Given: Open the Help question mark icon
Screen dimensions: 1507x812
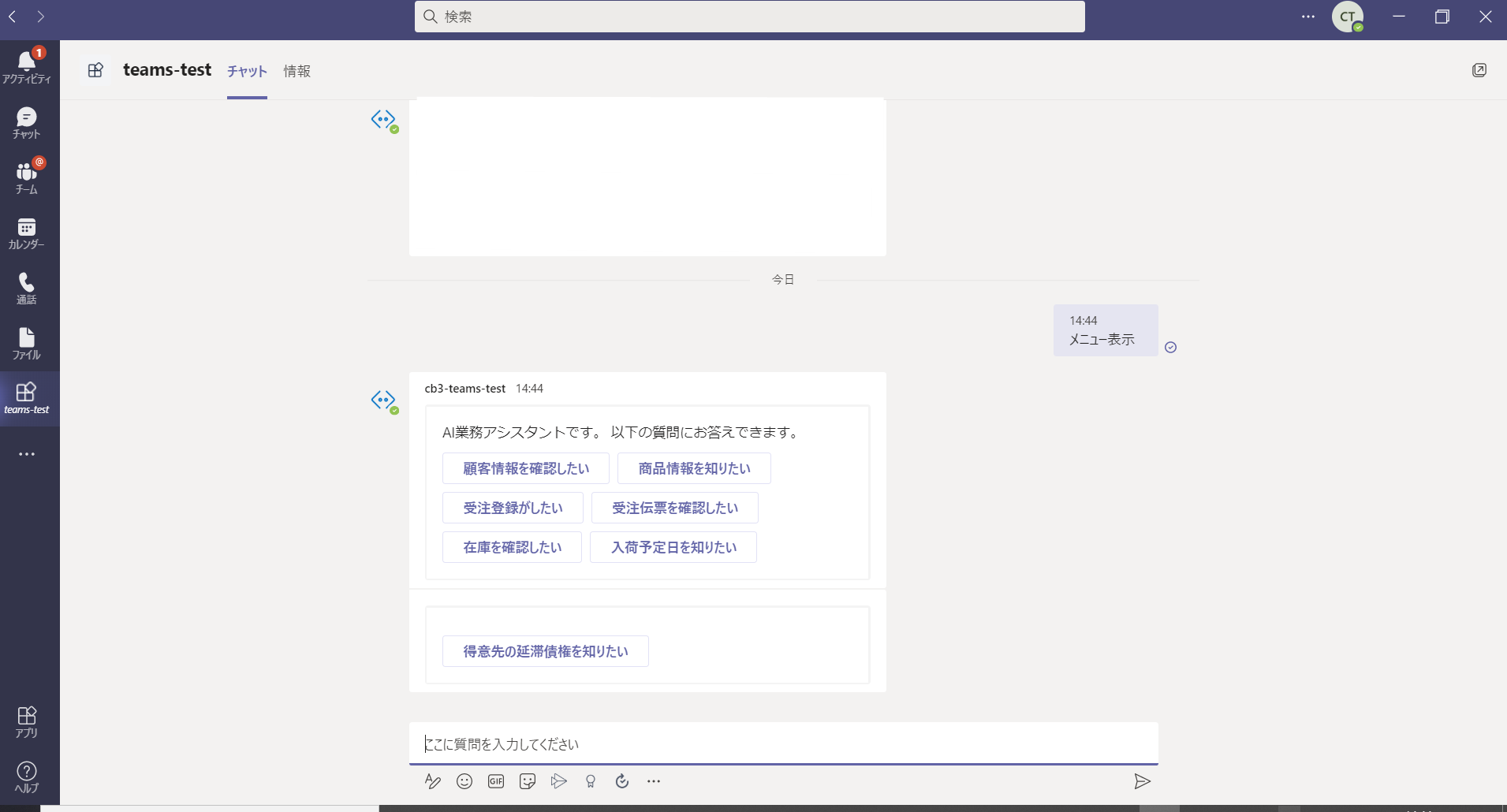Looking at the screenshot, I should (x=27, y=776).
